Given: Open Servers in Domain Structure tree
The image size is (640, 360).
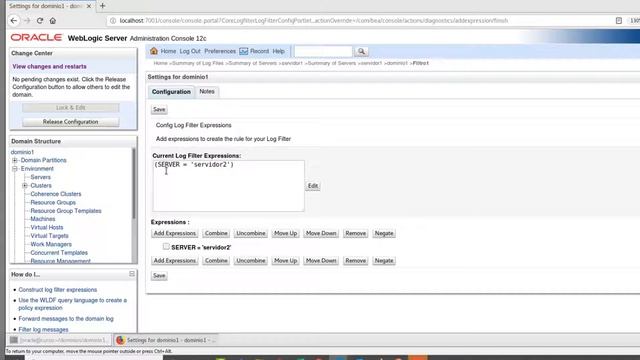Looking at the screenshot, I should coord(40,177).
